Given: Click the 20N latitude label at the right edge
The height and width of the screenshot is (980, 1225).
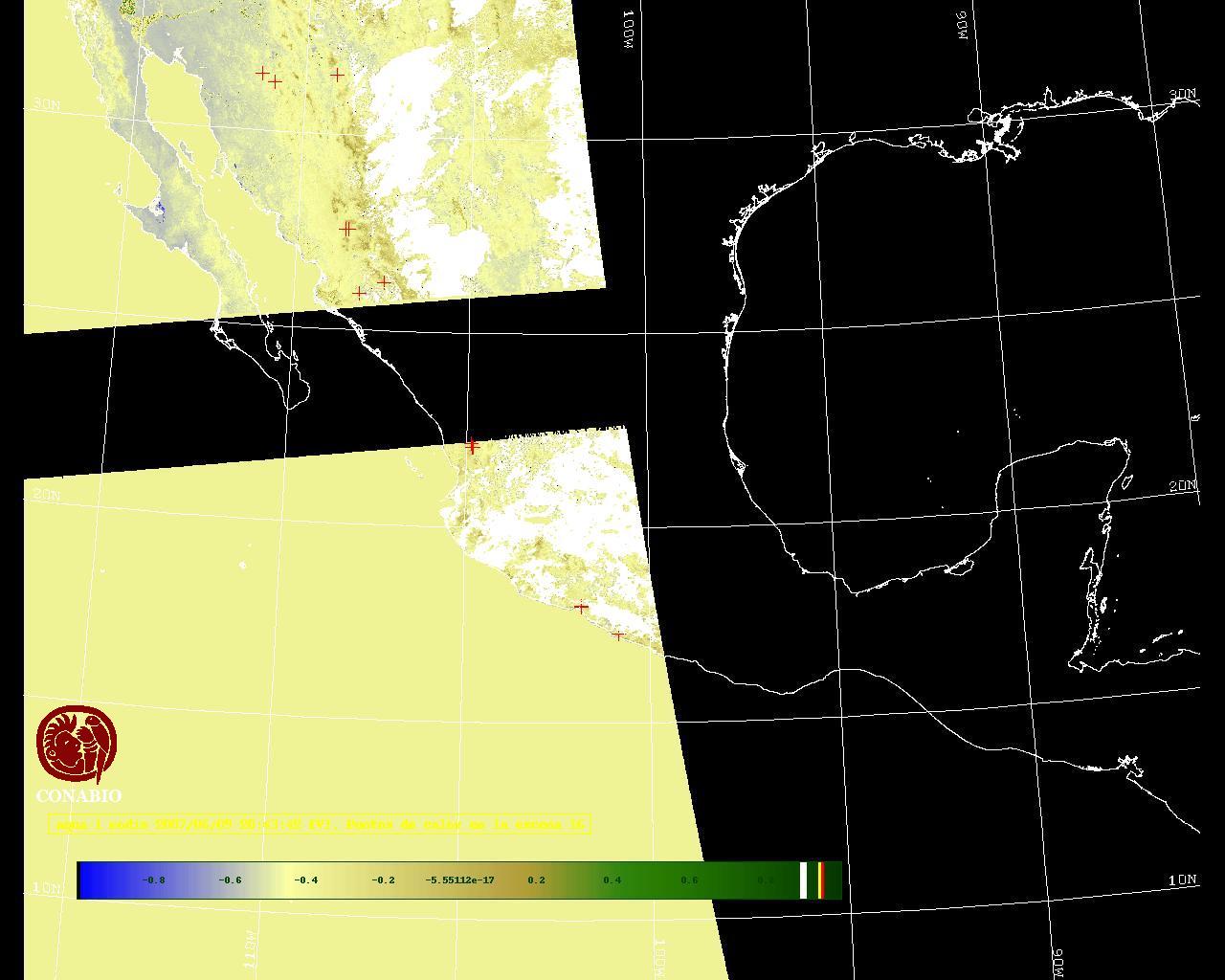Looking at the screenshot, I should 1183,486.
